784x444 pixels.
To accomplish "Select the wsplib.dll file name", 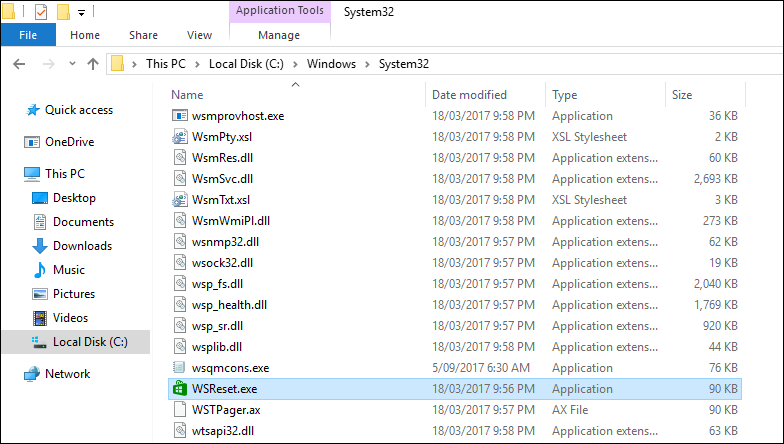I will (217, 347).
